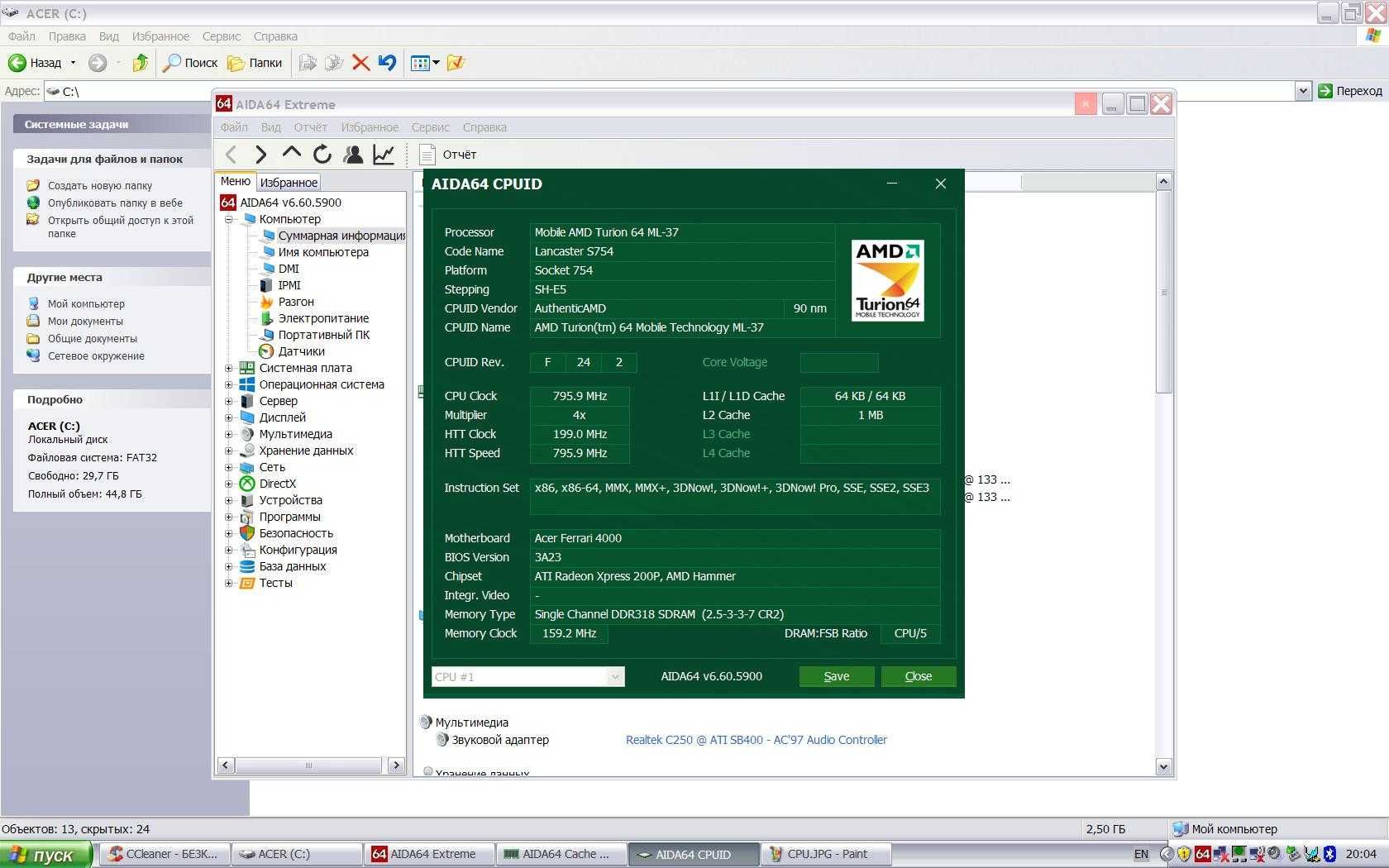Click Explorer folder options icon
Image resolution: width=1389 pixels, height=868 pixels.
click(456, 63)
